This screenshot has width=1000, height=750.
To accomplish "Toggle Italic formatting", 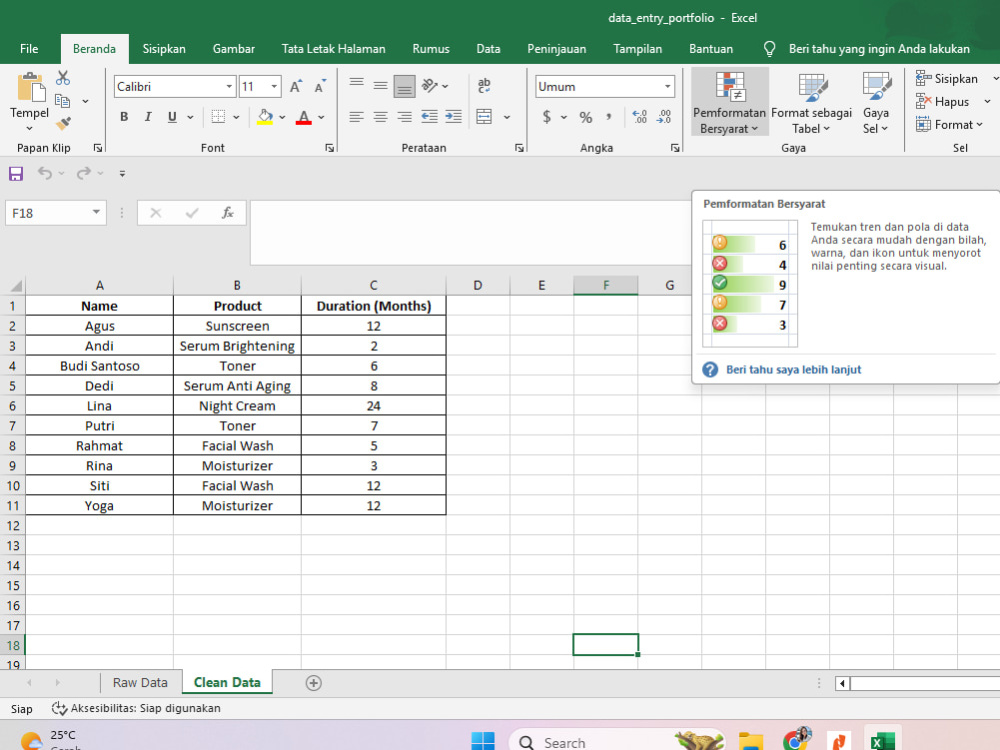I will (148, 117).
